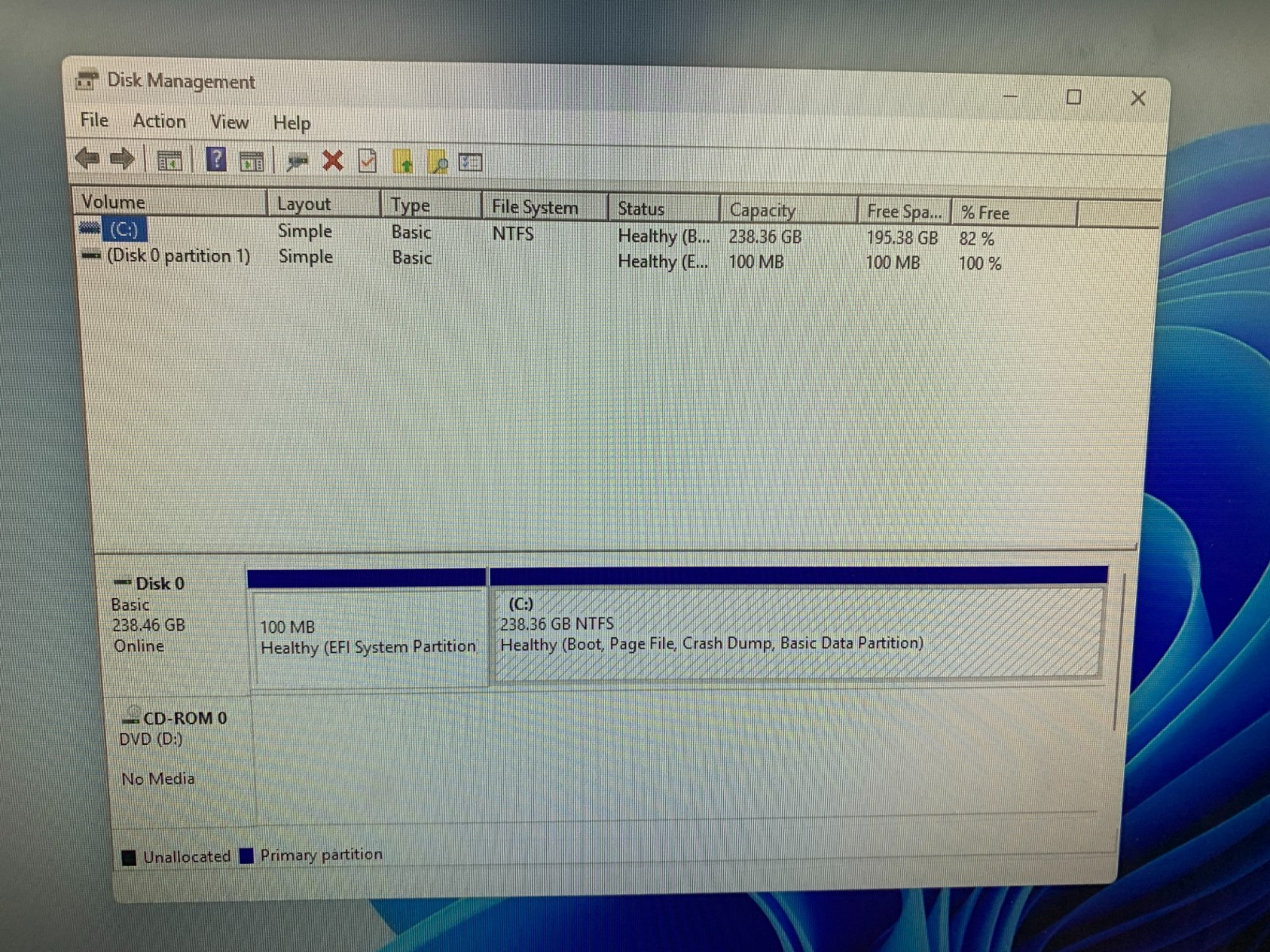Click the red X delete icon
Viewport: 1270px width, 952px height.
333,161
